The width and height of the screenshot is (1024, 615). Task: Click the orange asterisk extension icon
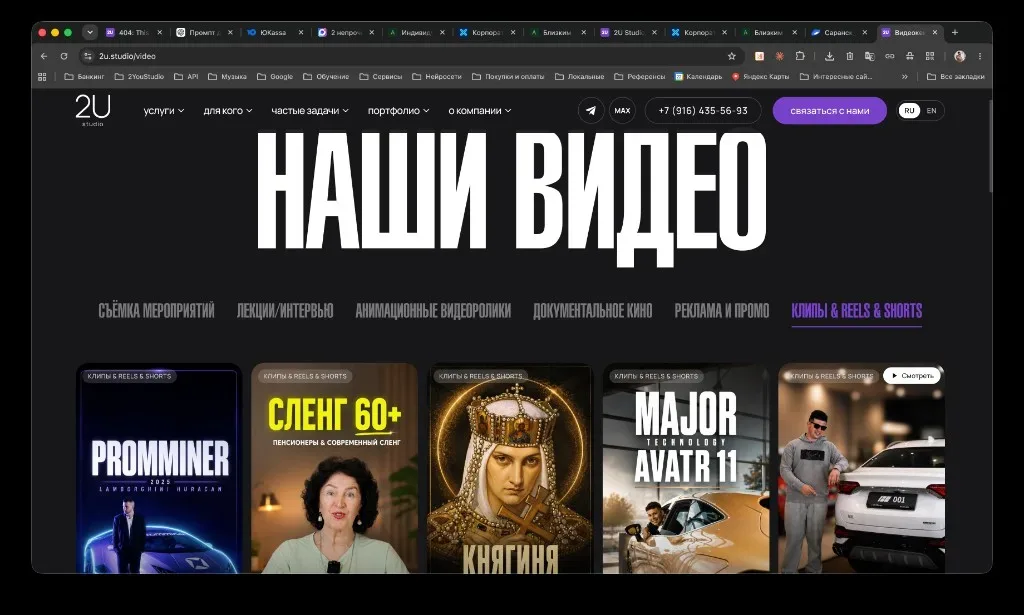pyautogui.click(x=779, y=56)
